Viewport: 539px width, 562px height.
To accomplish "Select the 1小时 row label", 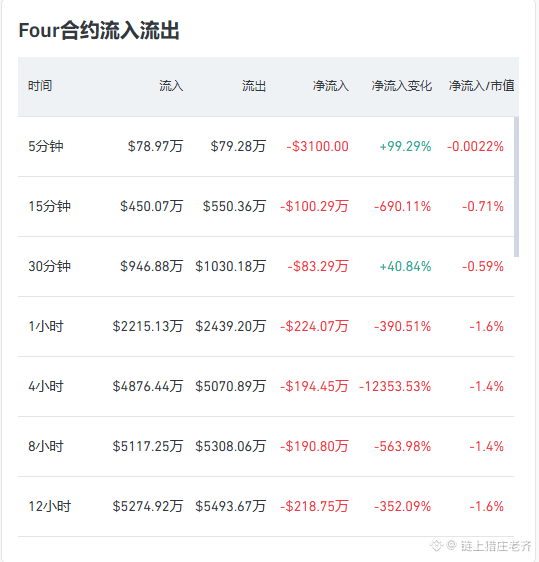I will coord(46,327).
